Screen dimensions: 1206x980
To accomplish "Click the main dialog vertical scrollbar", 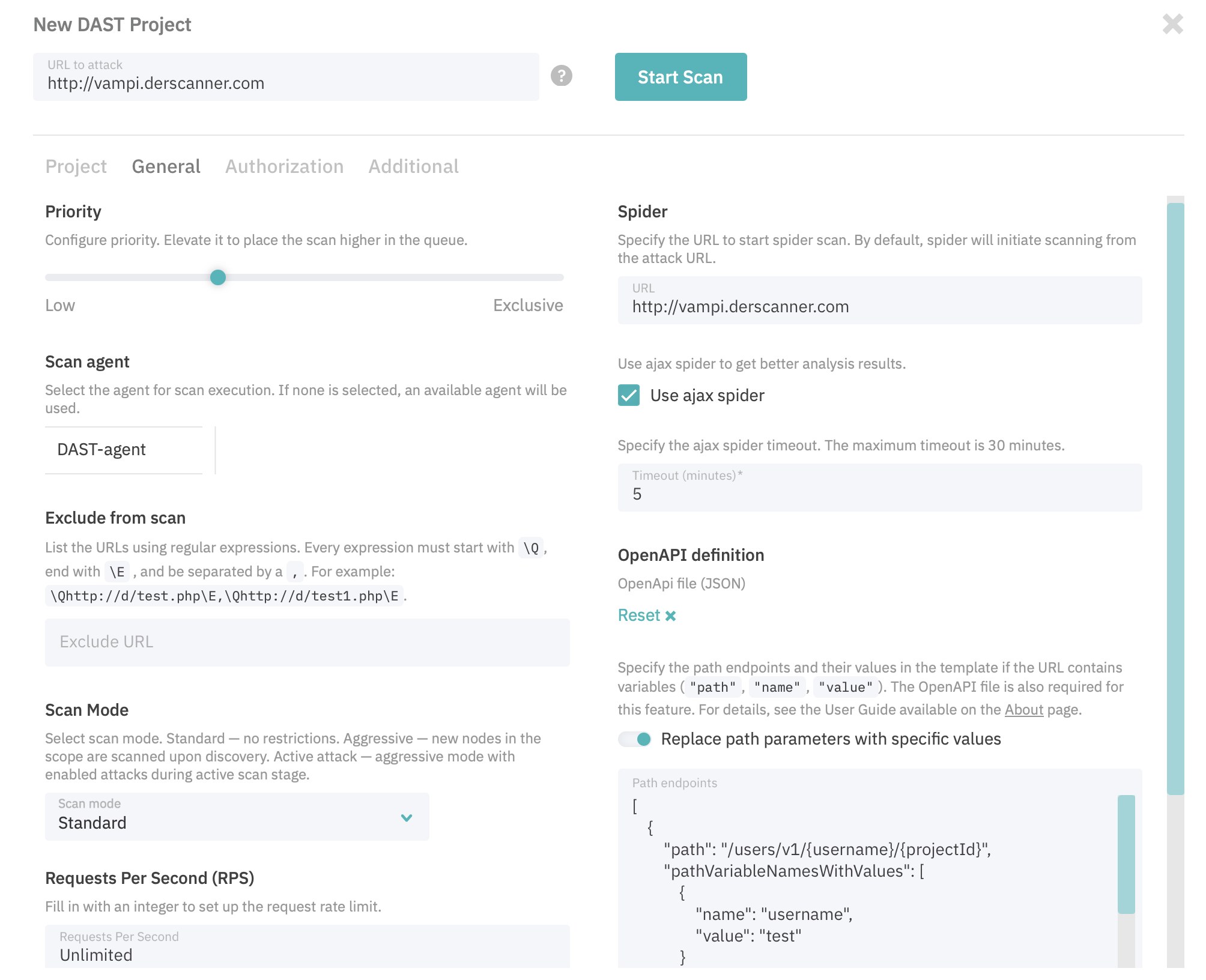I will [1175, 498].
